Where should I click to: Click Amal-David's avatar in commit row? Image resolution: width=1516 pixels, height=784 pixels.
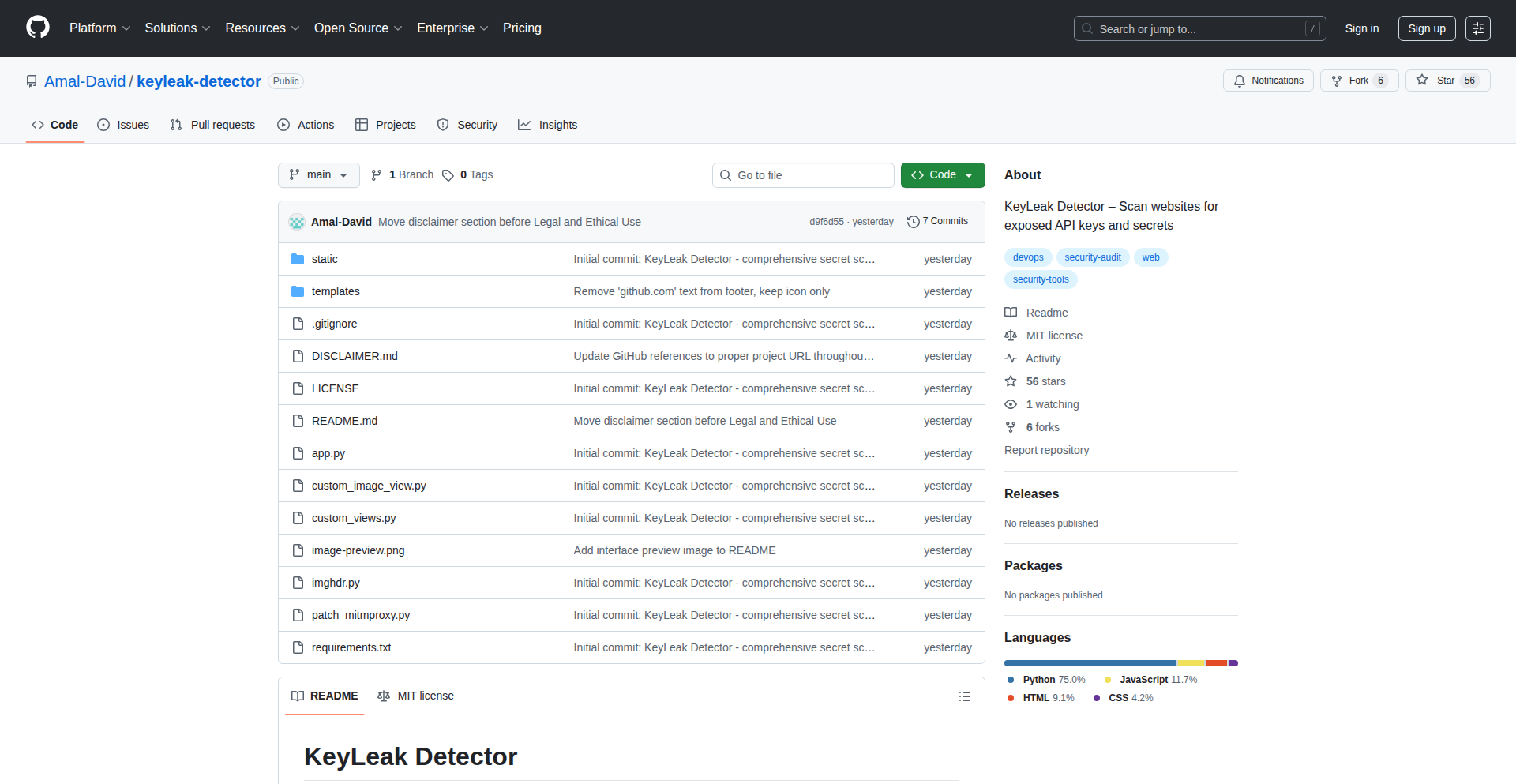coord(297,222)
